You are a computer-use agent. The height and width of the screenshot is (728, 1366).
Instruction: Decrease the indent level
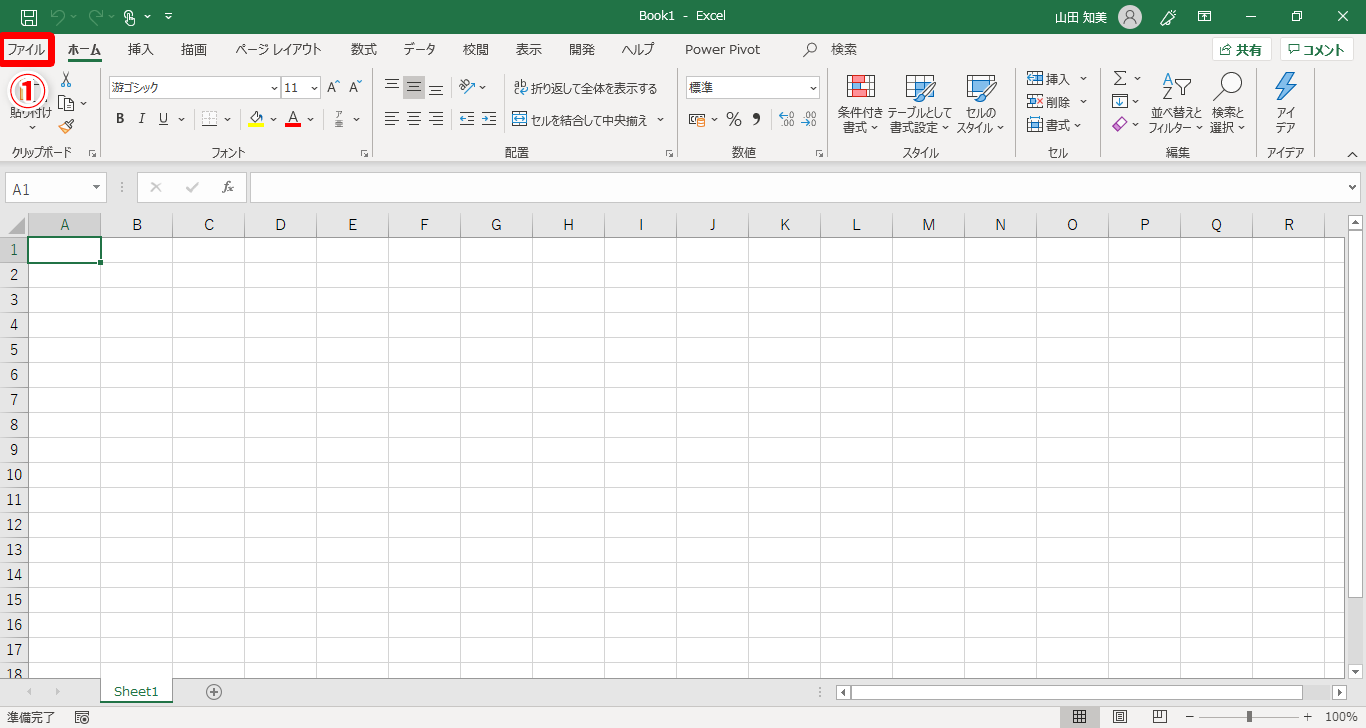coord(467,119)
